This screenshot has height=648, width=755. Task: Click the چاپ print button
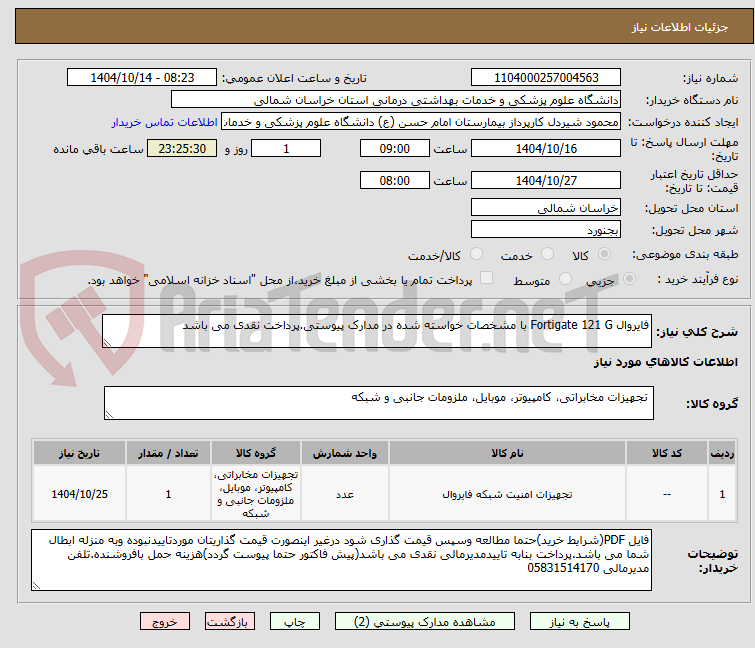tap(295, 622)
